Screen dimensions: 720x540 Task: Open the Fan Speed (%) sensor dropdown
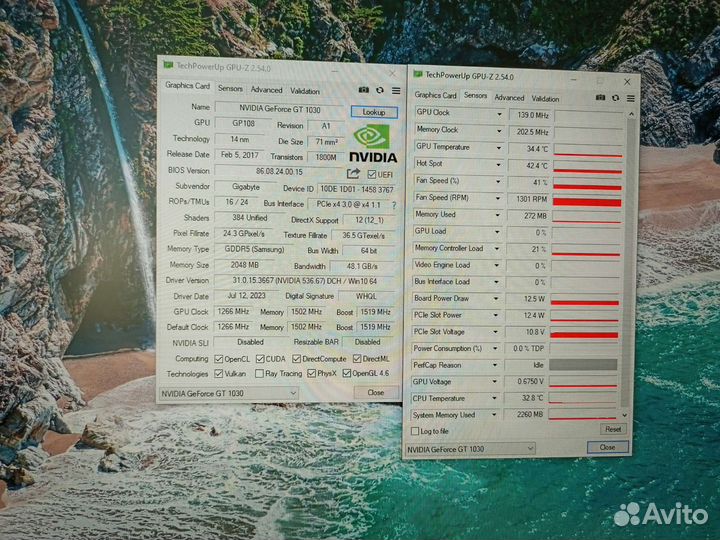tap(498, 181)
